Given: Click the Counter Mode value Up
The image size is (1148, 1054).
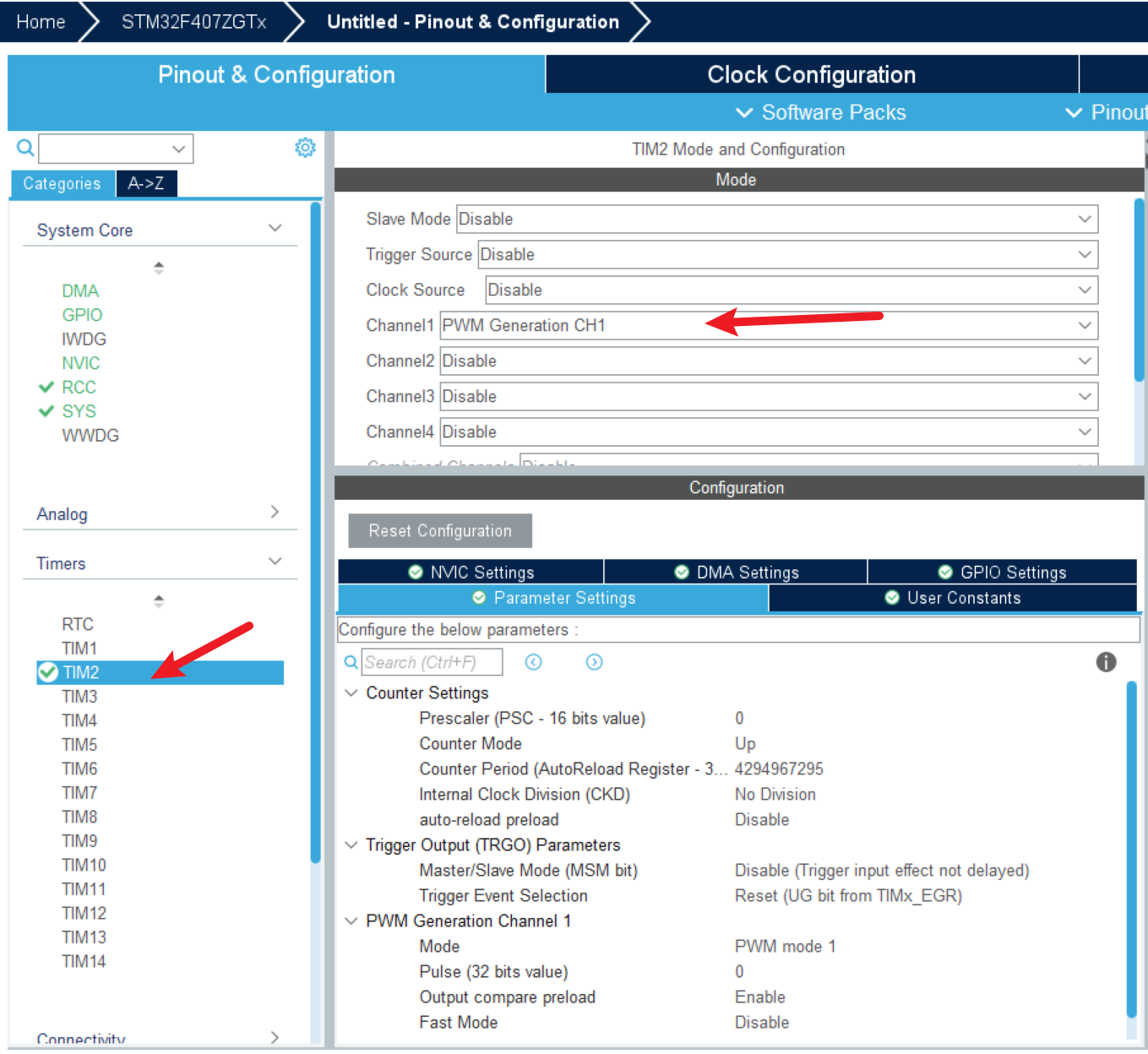Looking at the screenshot, I should click(x=745, y=743).
